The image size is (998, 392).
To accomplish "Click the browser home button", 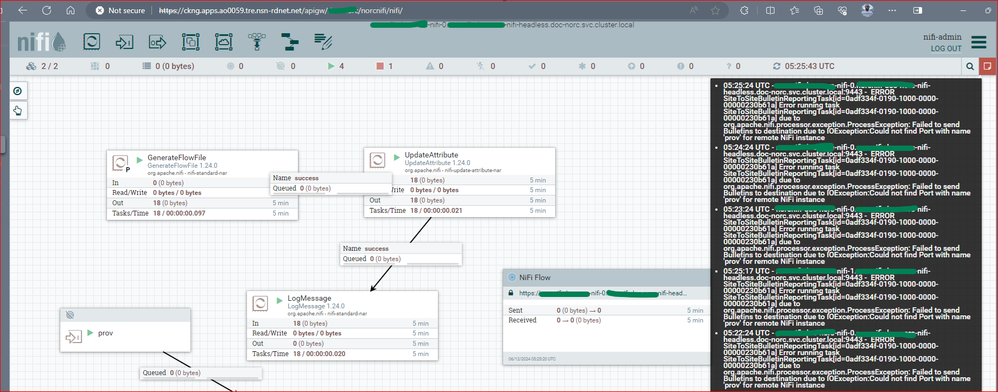I will click(71, 11).
